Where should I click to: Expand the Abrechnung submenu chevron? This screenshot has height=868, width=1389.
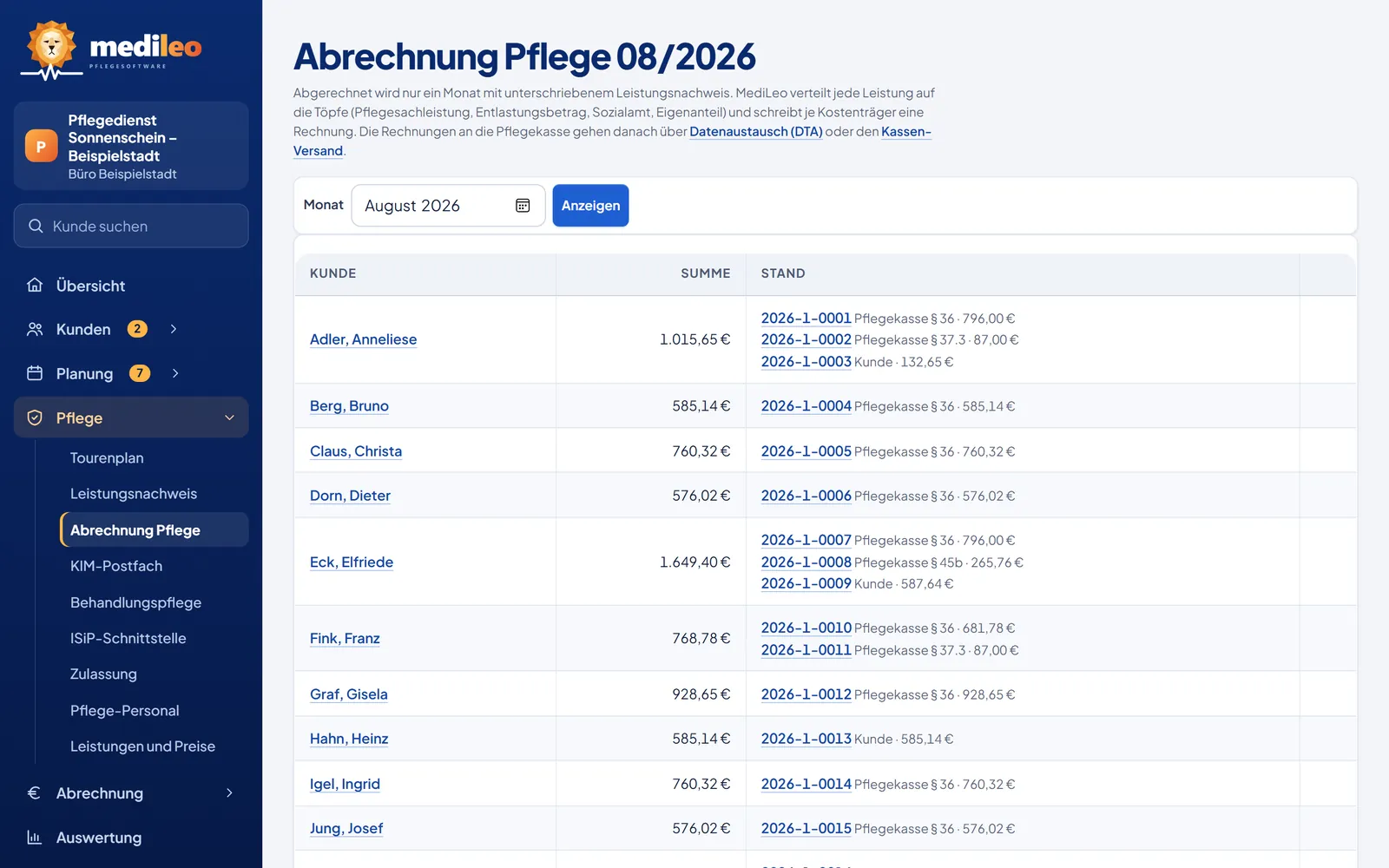pyautogui.click(x=229, y=792)
